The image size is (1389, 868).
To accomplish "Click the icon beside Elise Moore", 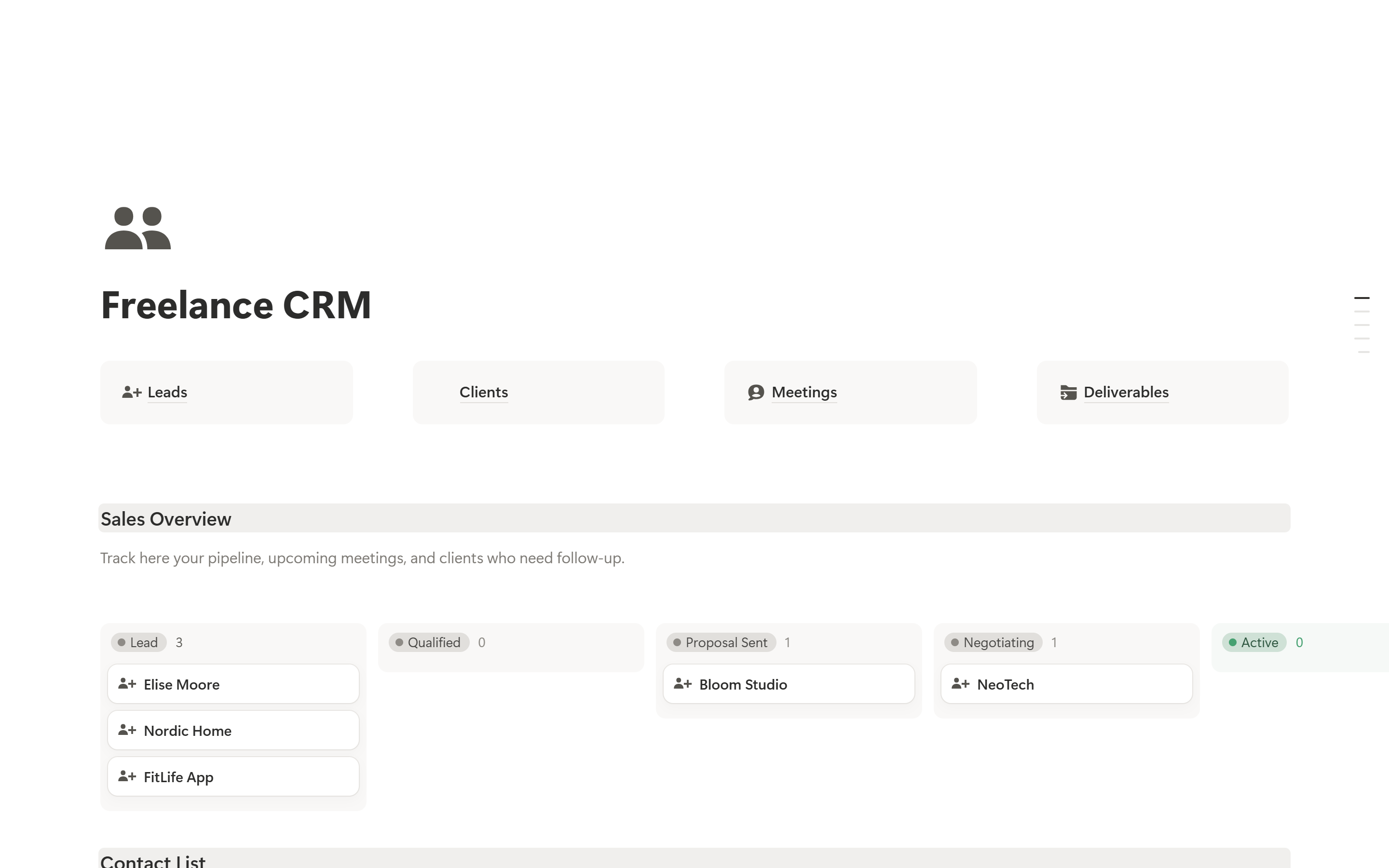I will pos(127,684).
